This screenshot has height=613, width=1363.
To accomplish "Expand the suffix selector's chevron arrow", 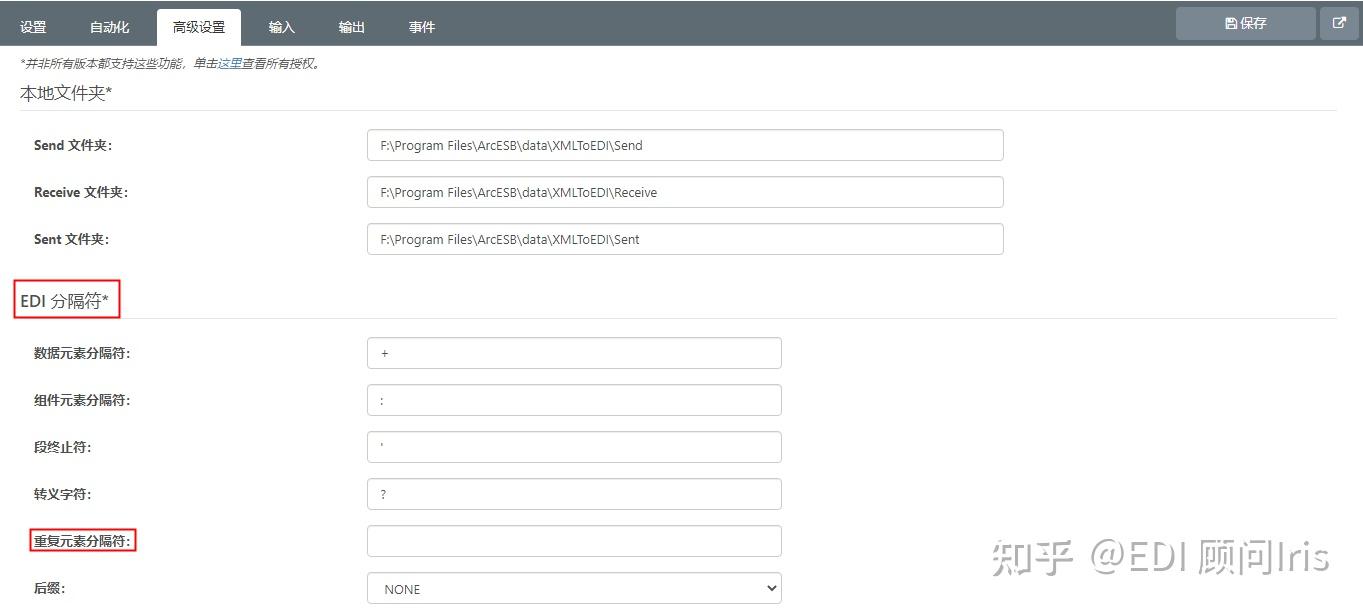I will [770, 588].
